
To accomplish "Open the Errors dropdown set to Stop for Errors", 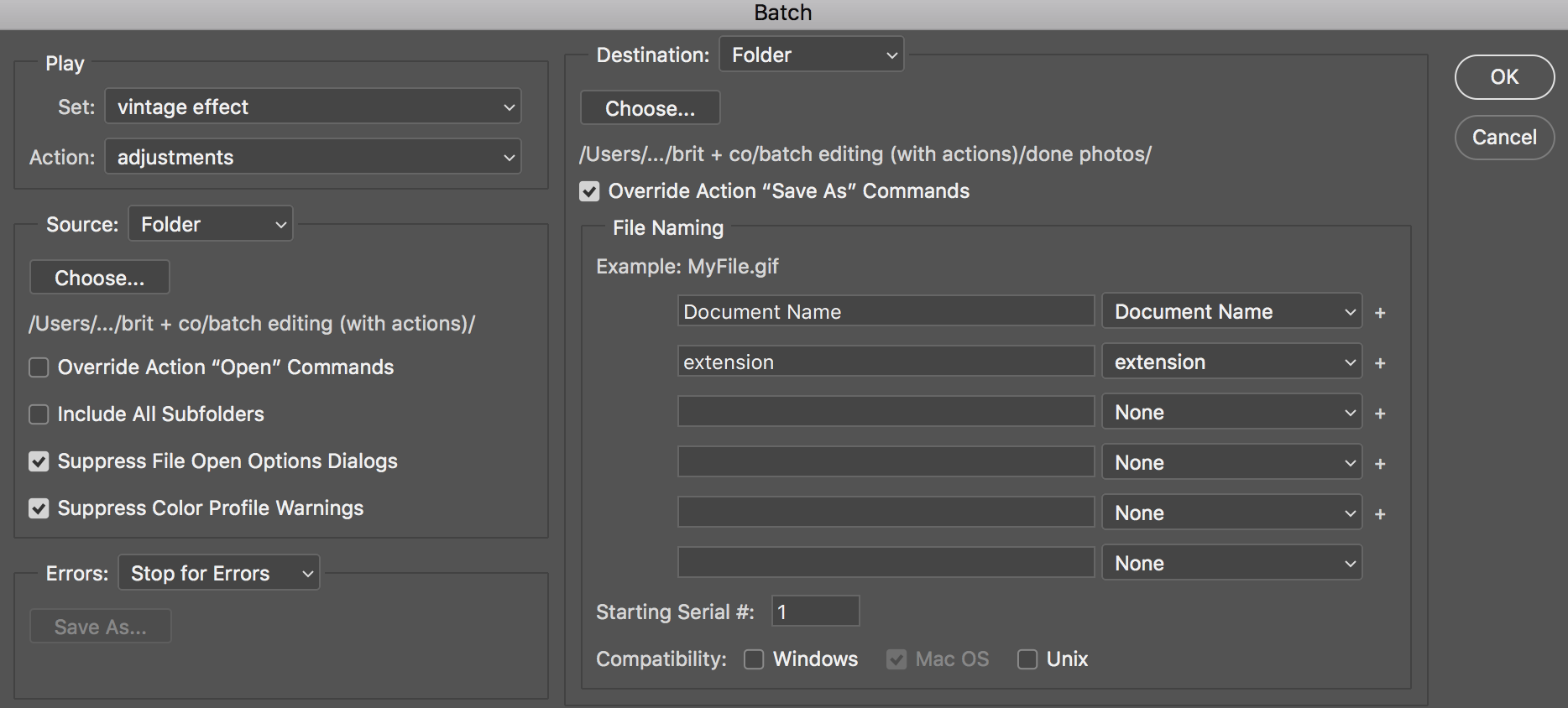I will (x=219, y=573).
